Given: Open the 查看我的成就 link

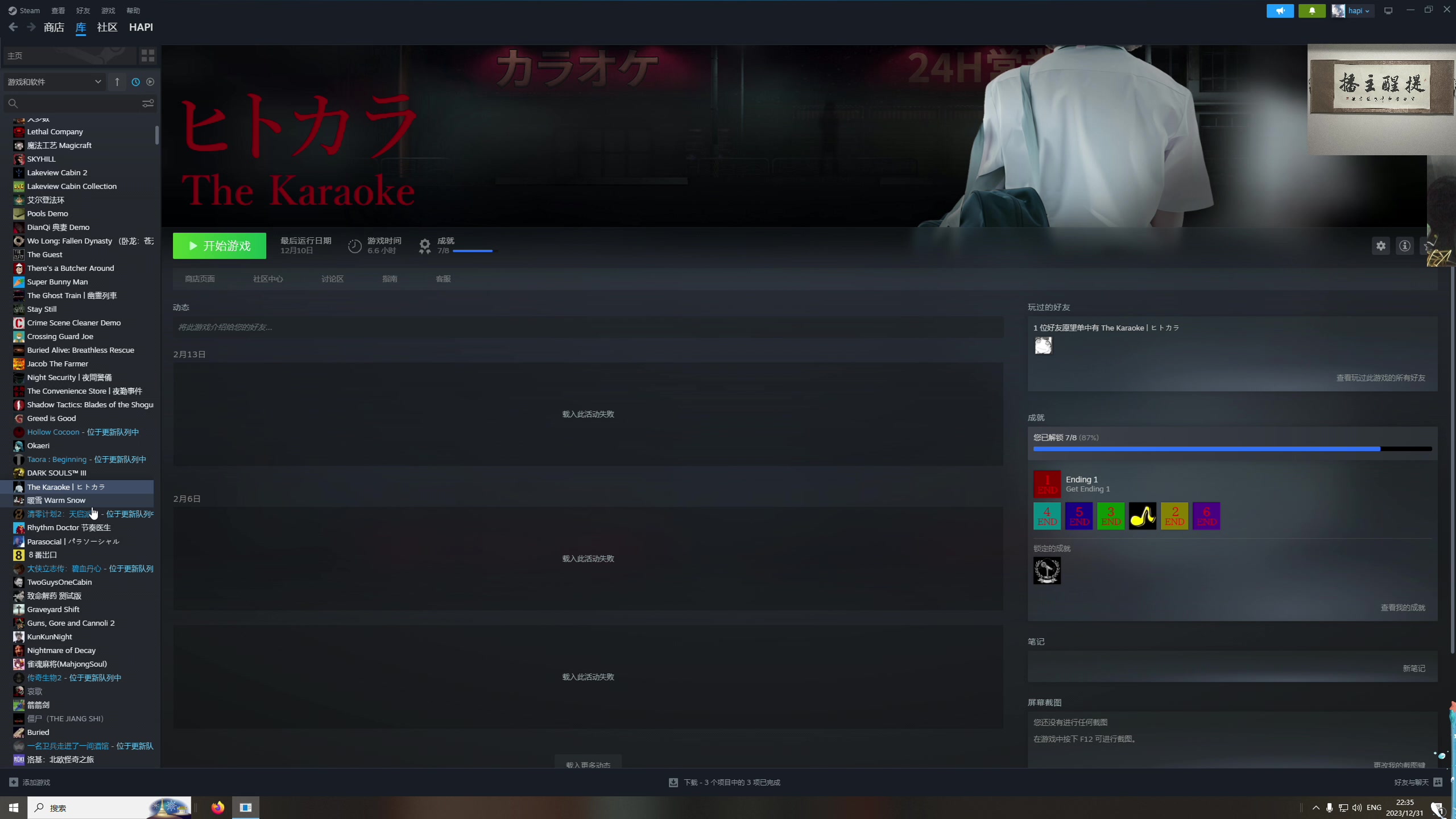Looking at the screenshot, I should click(1403, 607).
